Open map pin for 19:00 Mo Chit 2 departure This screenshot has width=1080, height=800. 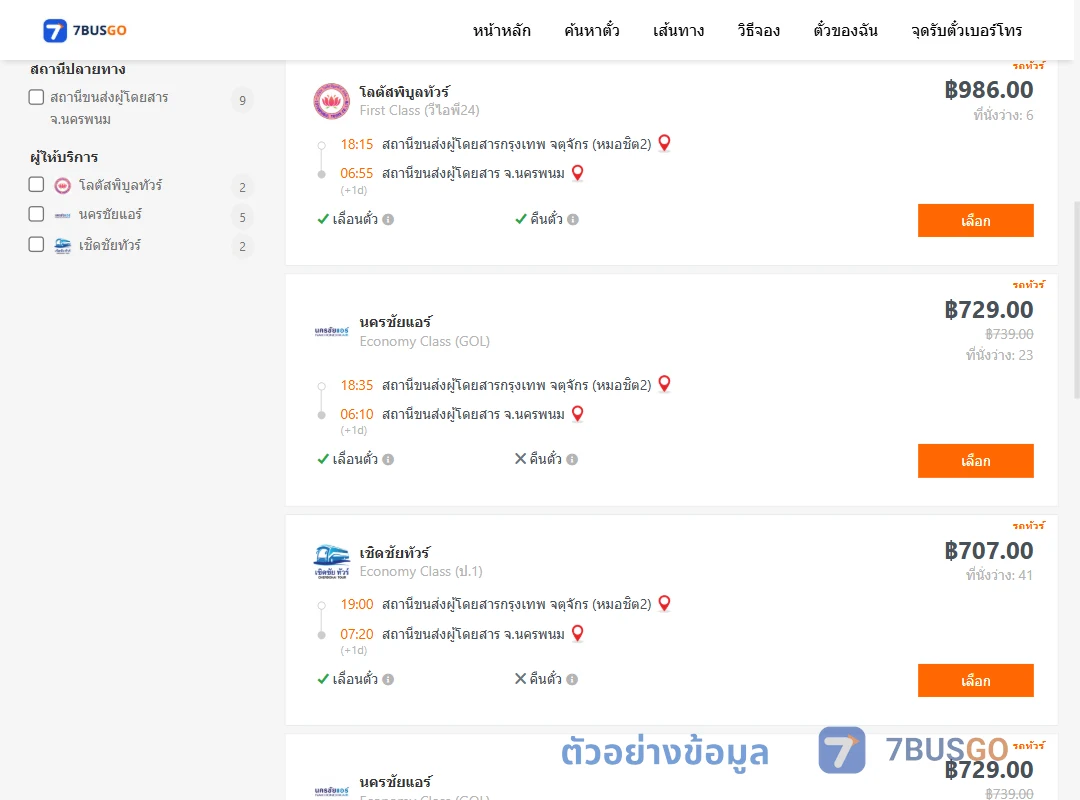pos(664,603)
